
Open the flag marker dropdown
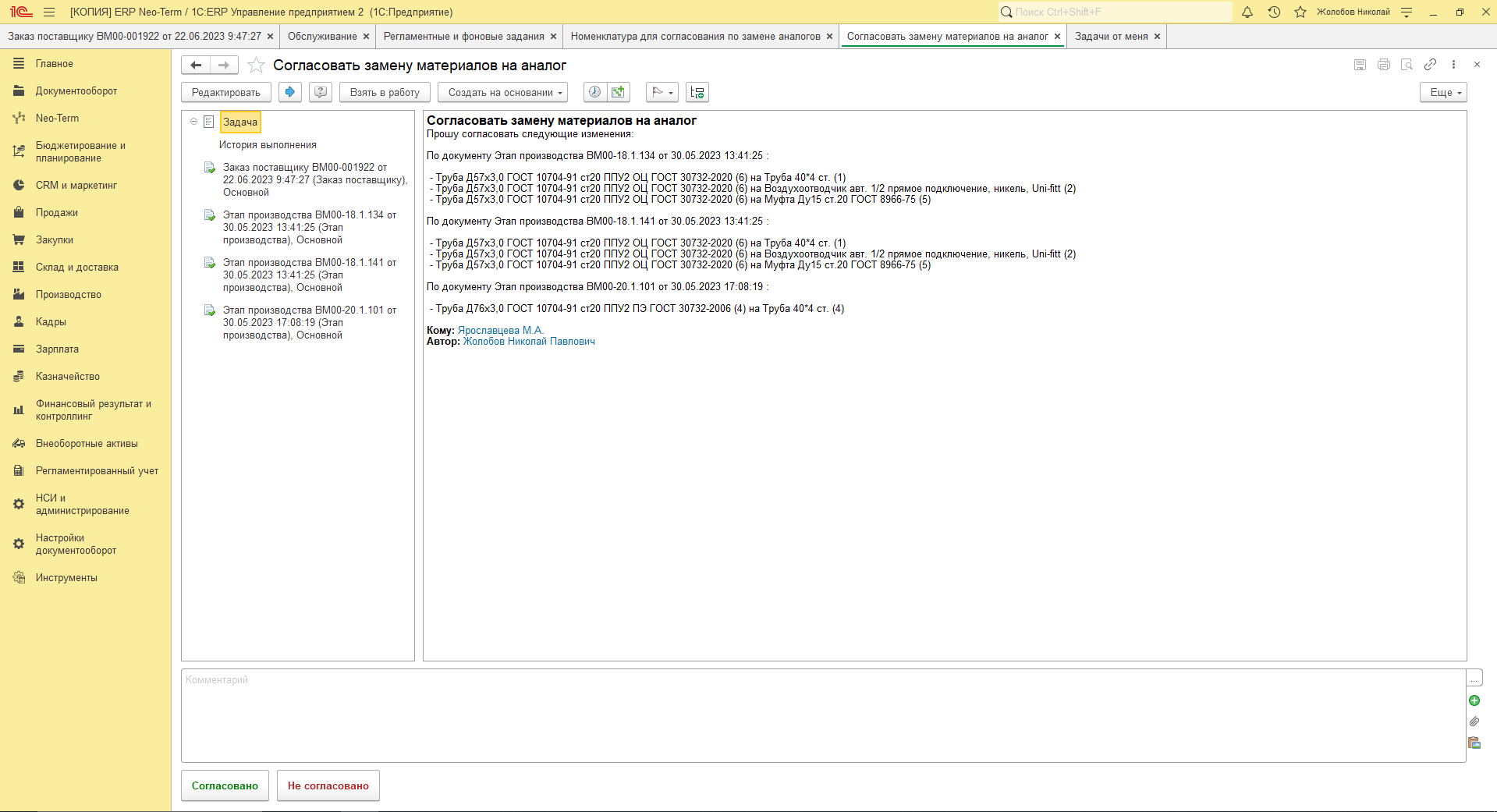662,92
